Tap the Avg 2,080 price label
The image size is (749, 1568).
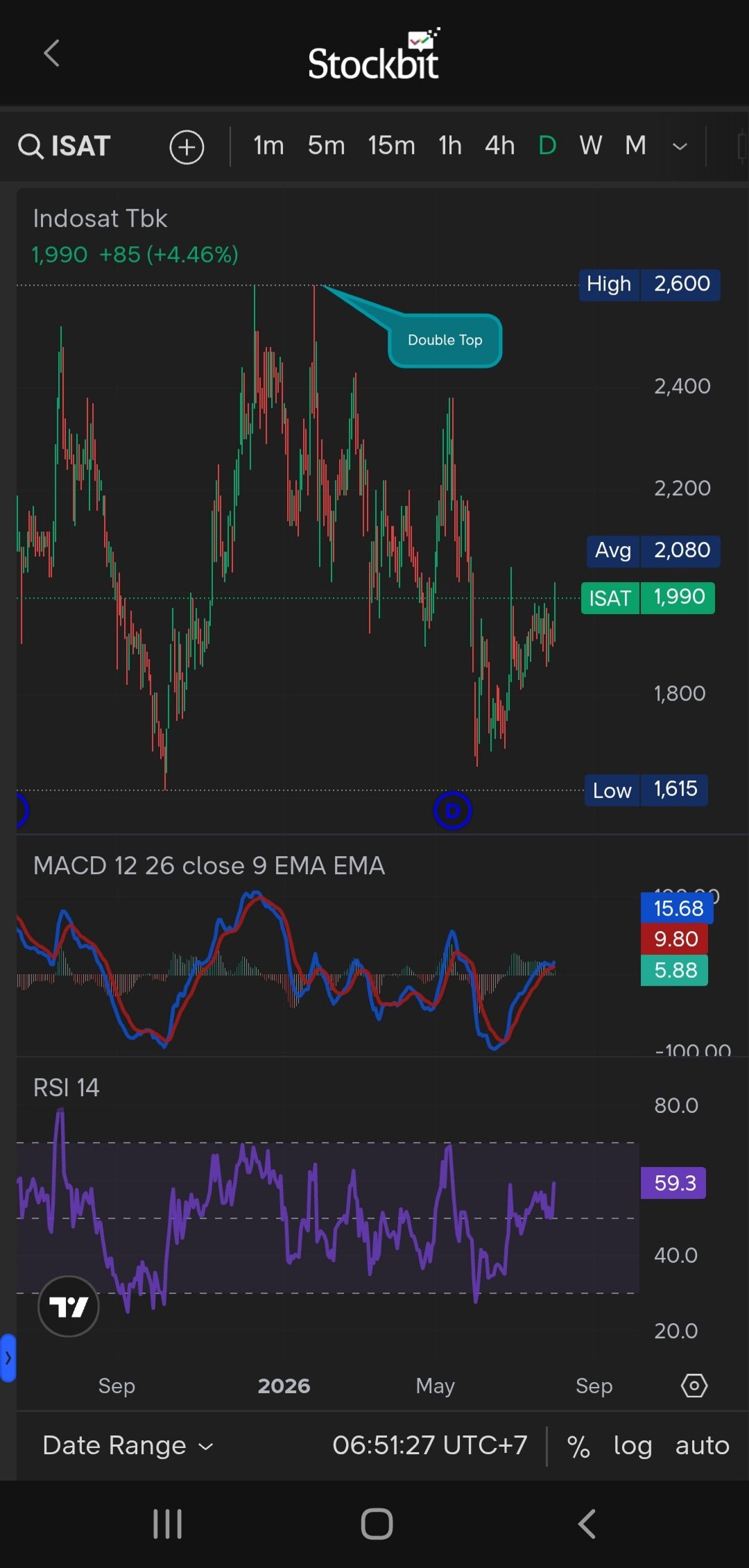653,551
